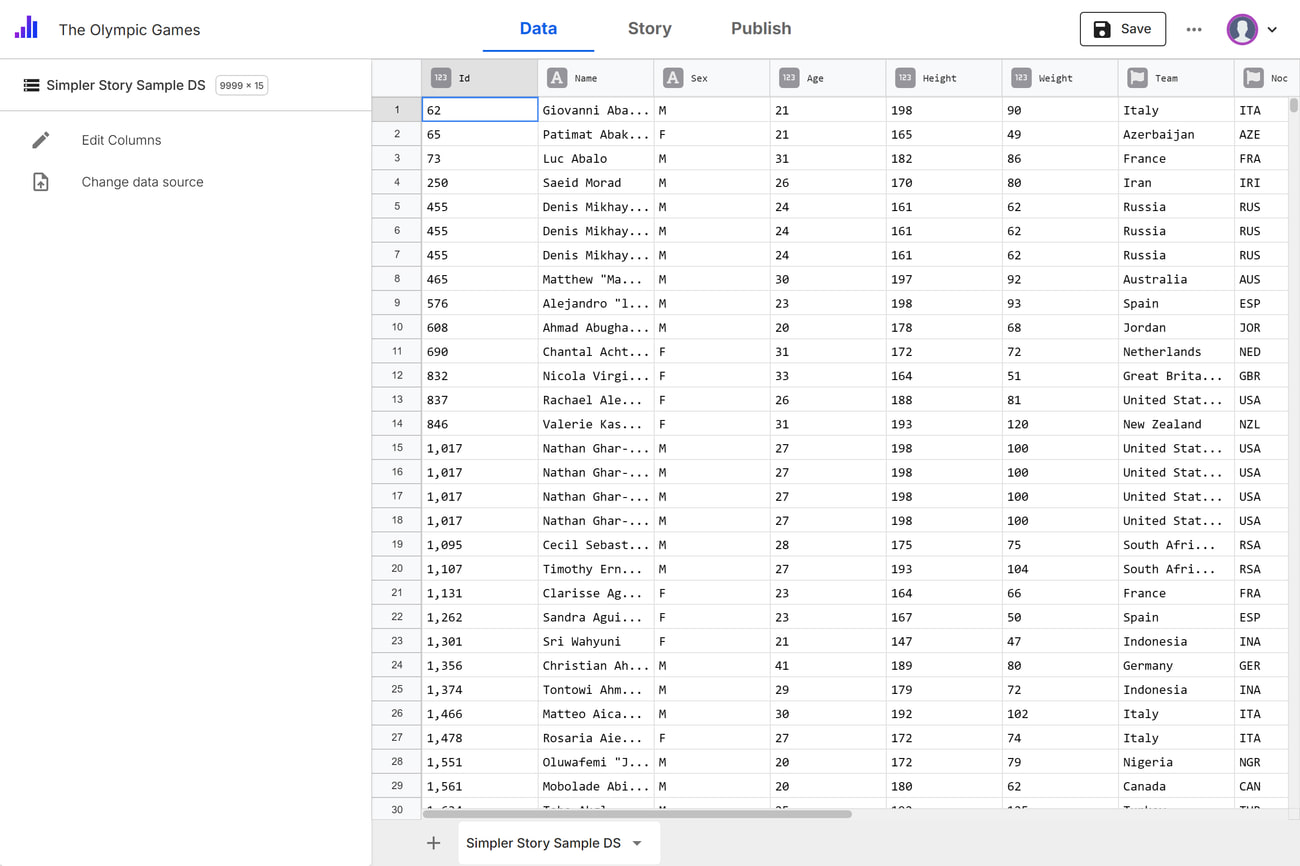Click the Team cell New Zealand
Image resolution: width=1300 pixels, height=866 pixels.
pos(1176,424)
